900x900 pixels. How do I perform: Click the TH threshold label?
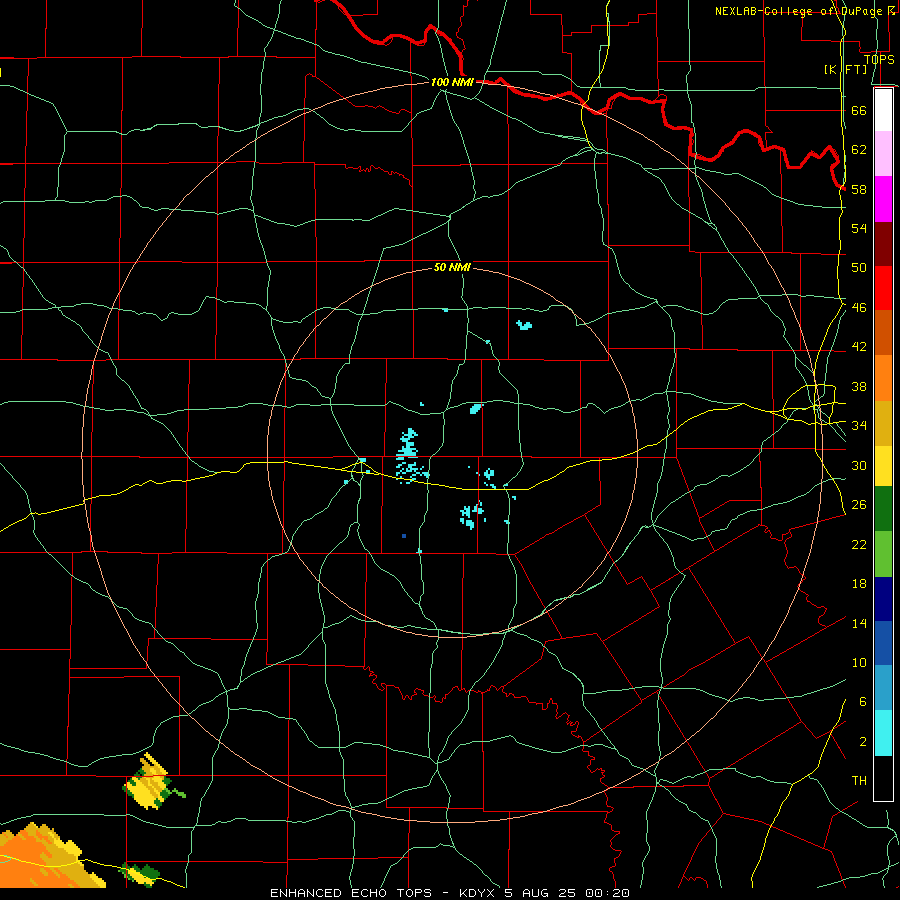point(859,781)
